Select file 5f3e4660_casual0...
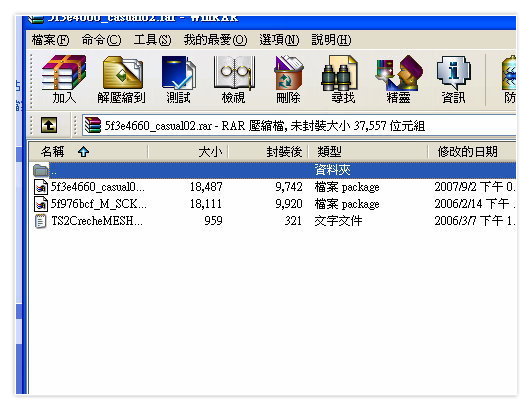Image resolution: width=532 pixels, height=410 pixels. point(98,187)
